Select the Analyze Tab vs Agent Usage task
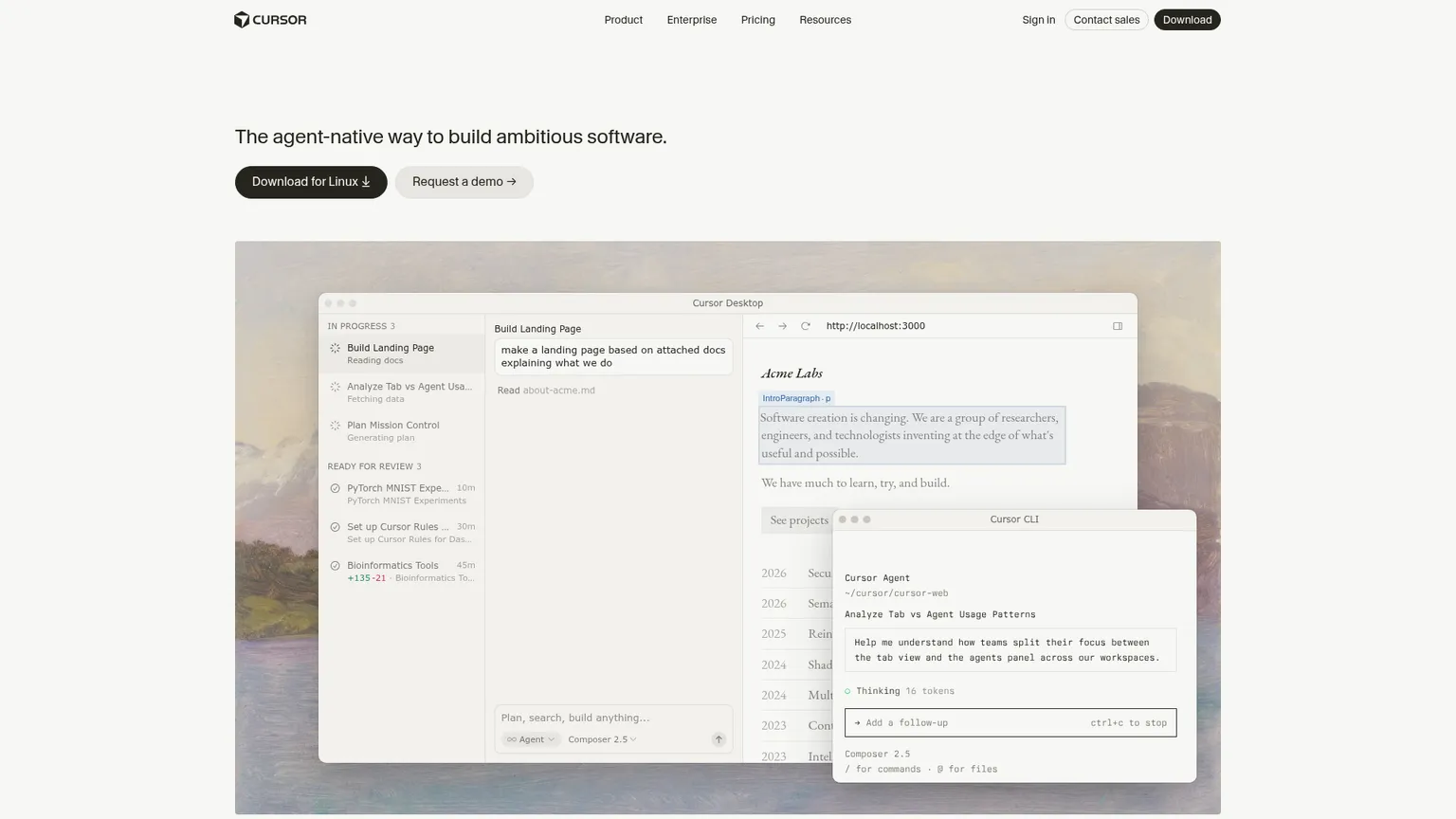The height and width of the screenshot is (819, 1456). [x=402, y=392]
